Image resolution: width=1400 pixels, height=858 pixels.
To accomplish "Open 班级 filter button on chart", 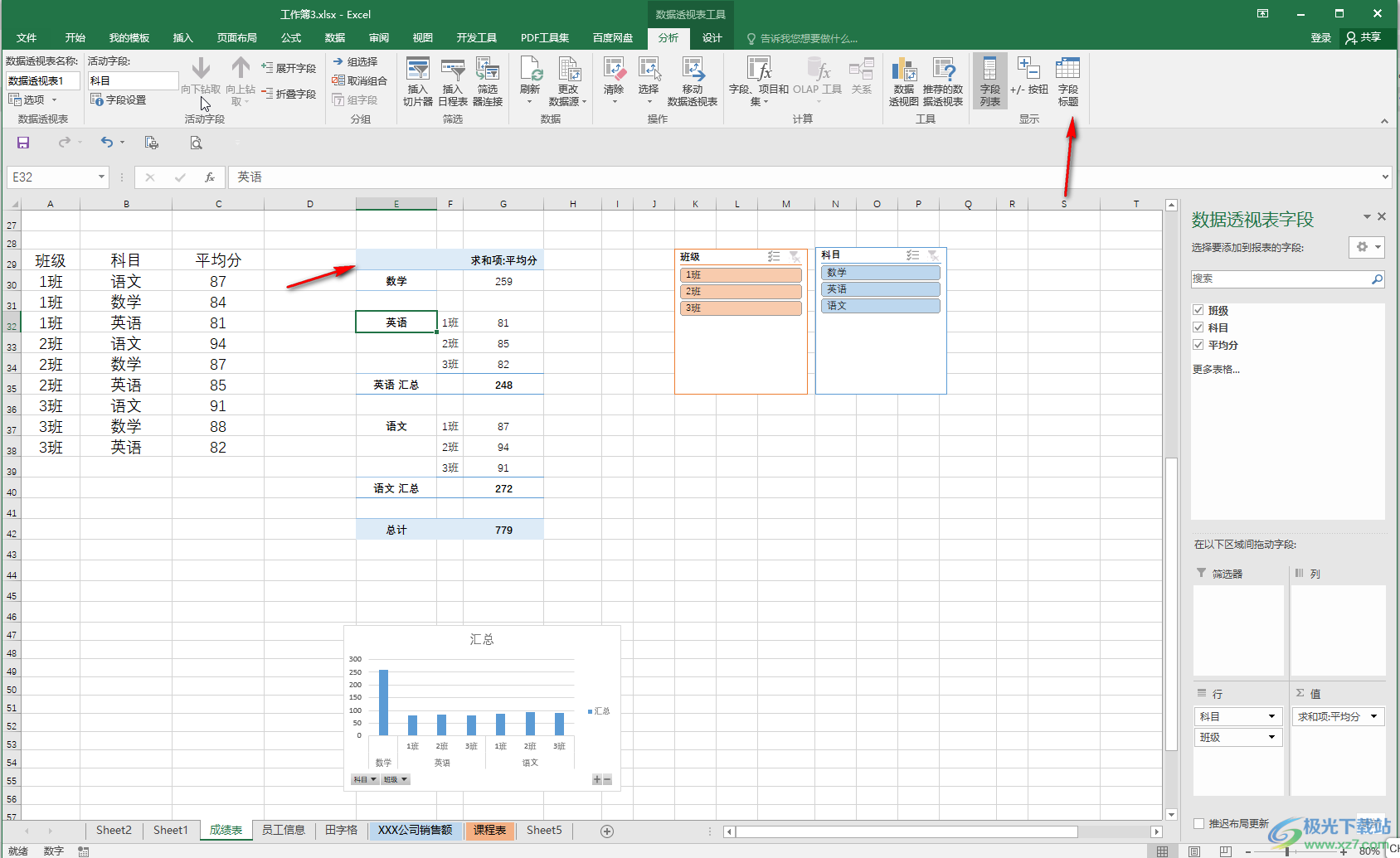I will pos(396,779).
